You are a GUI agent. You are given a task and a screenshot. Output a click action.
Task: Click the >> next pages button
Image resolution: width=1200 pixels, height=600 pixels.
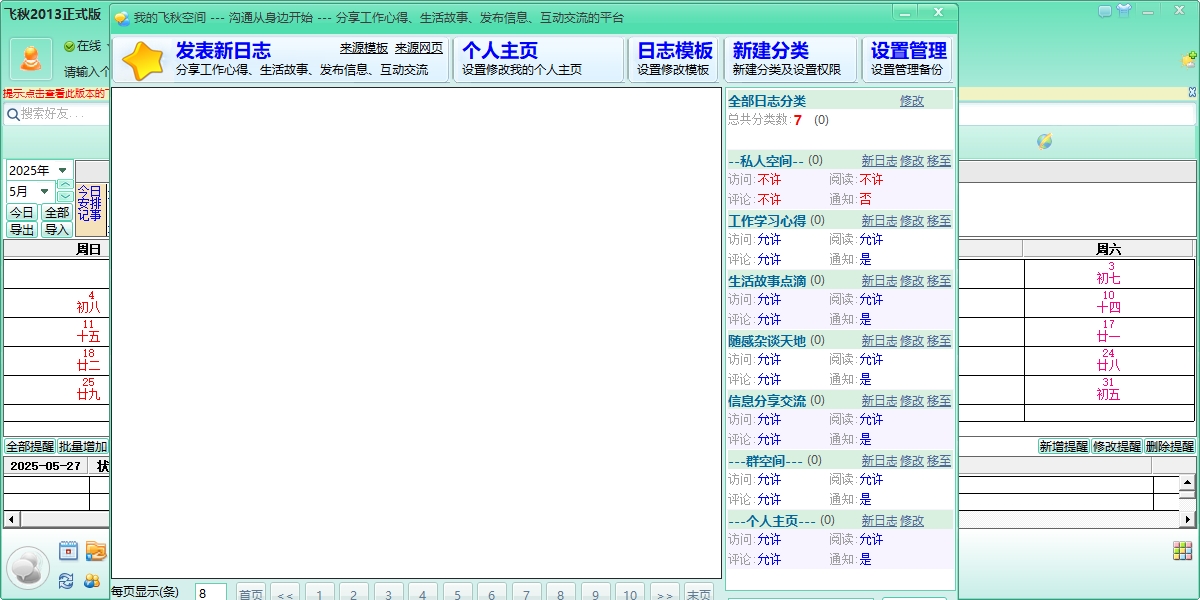click(x=664, y=593)
